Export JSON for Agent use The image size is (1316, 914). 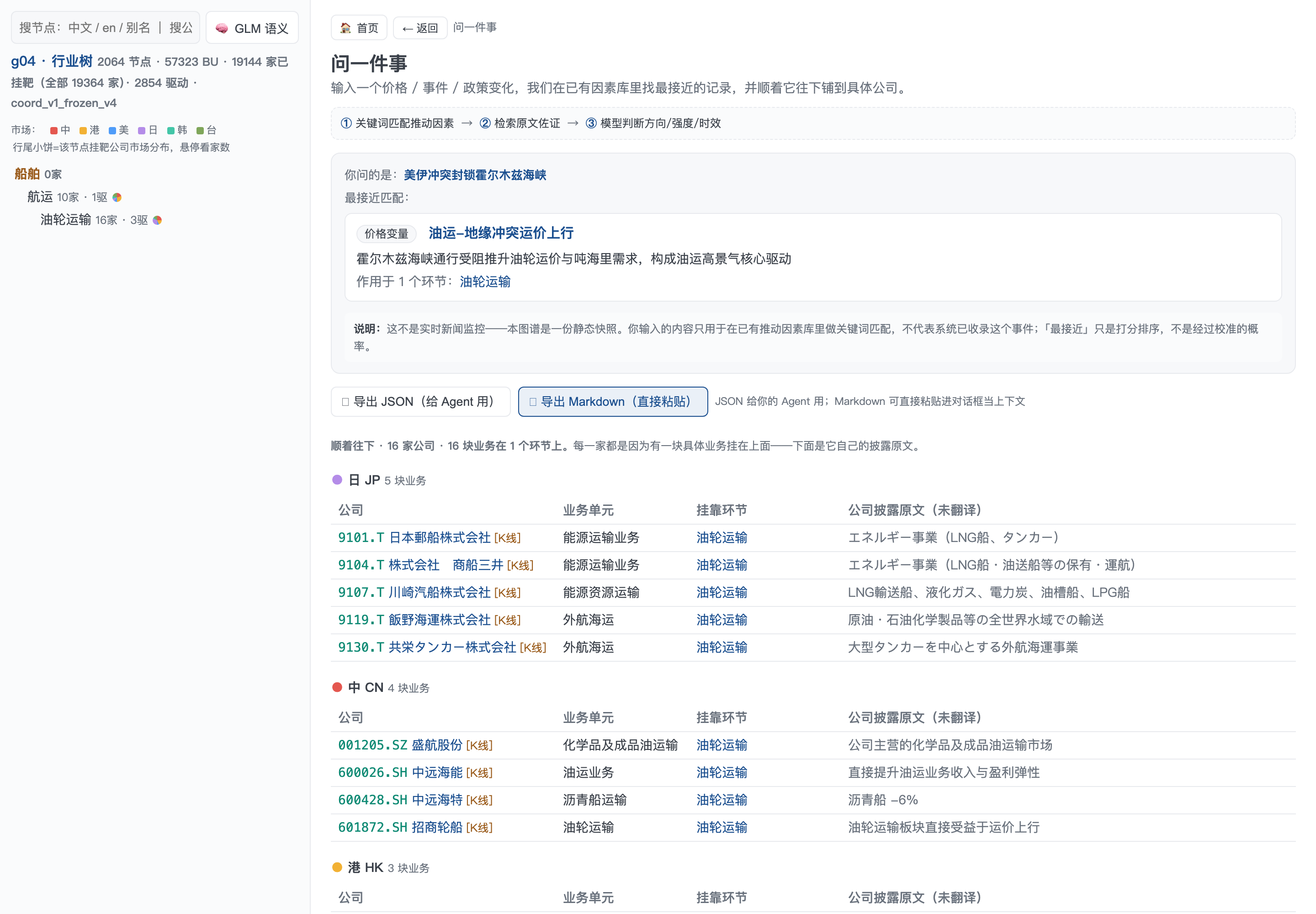pos(420,401)
